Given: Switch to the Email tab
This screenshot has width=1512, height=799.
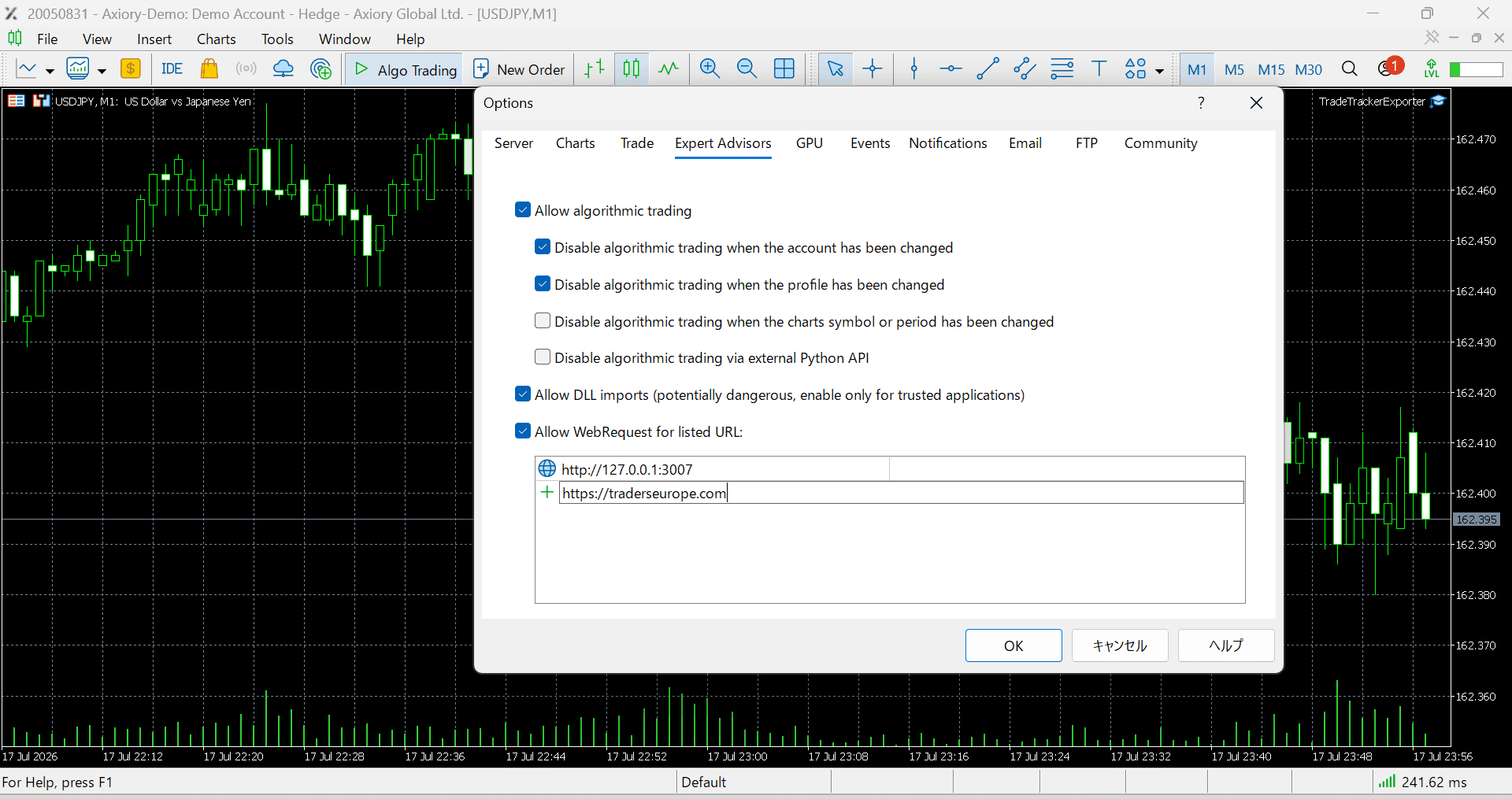Looking at the screenshot, I should [1025, 143].
